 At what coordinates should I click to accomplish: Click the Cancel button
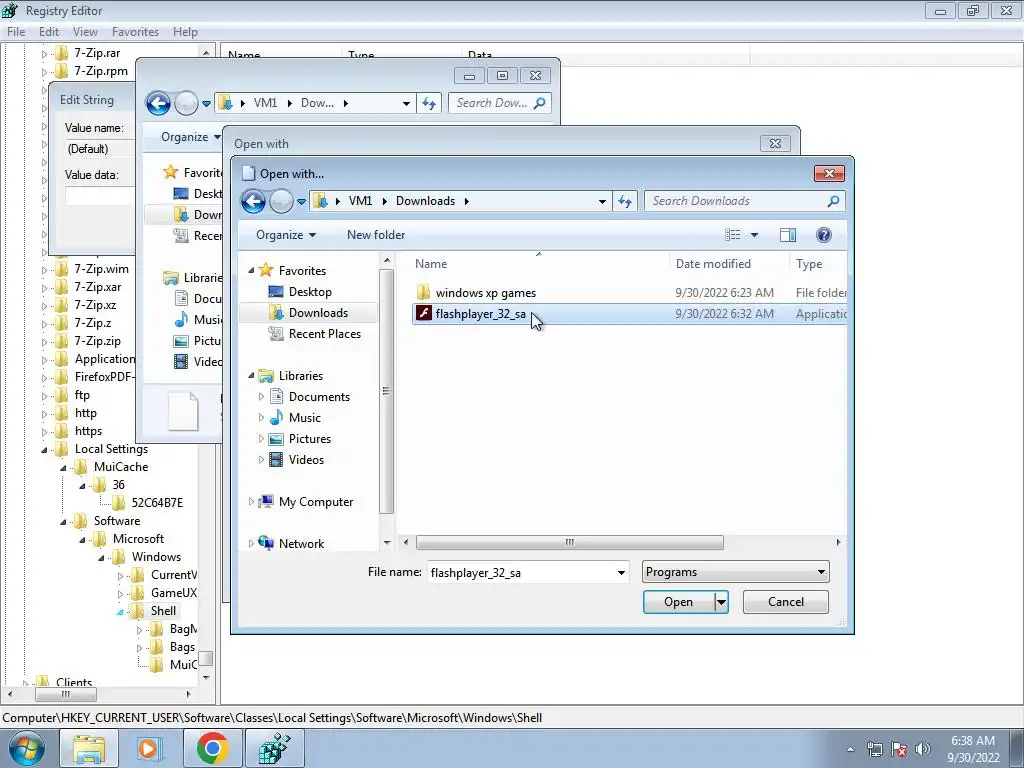[786, 602]
